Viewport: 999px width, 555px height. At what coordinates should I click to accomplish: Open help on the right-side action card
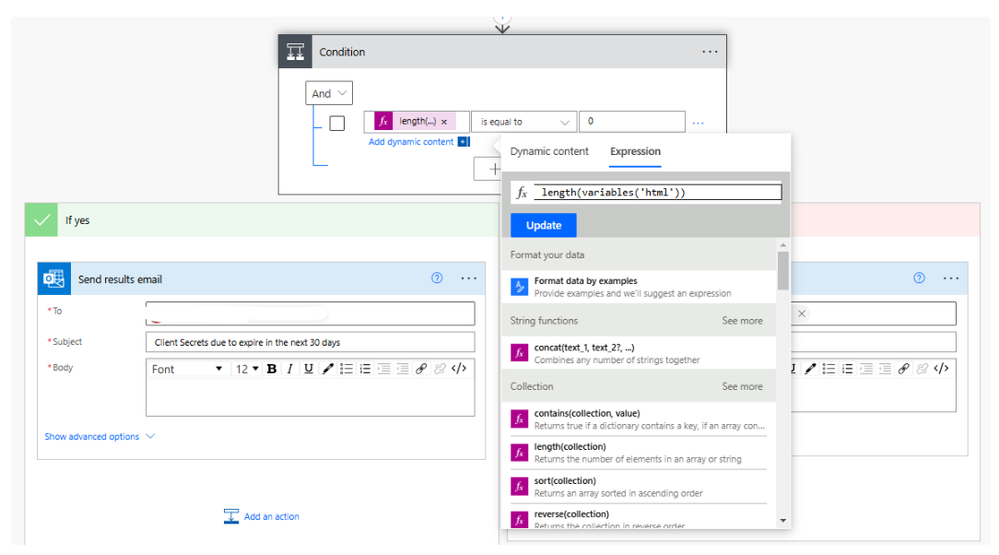pyautogui.click(x=919, y=278)
